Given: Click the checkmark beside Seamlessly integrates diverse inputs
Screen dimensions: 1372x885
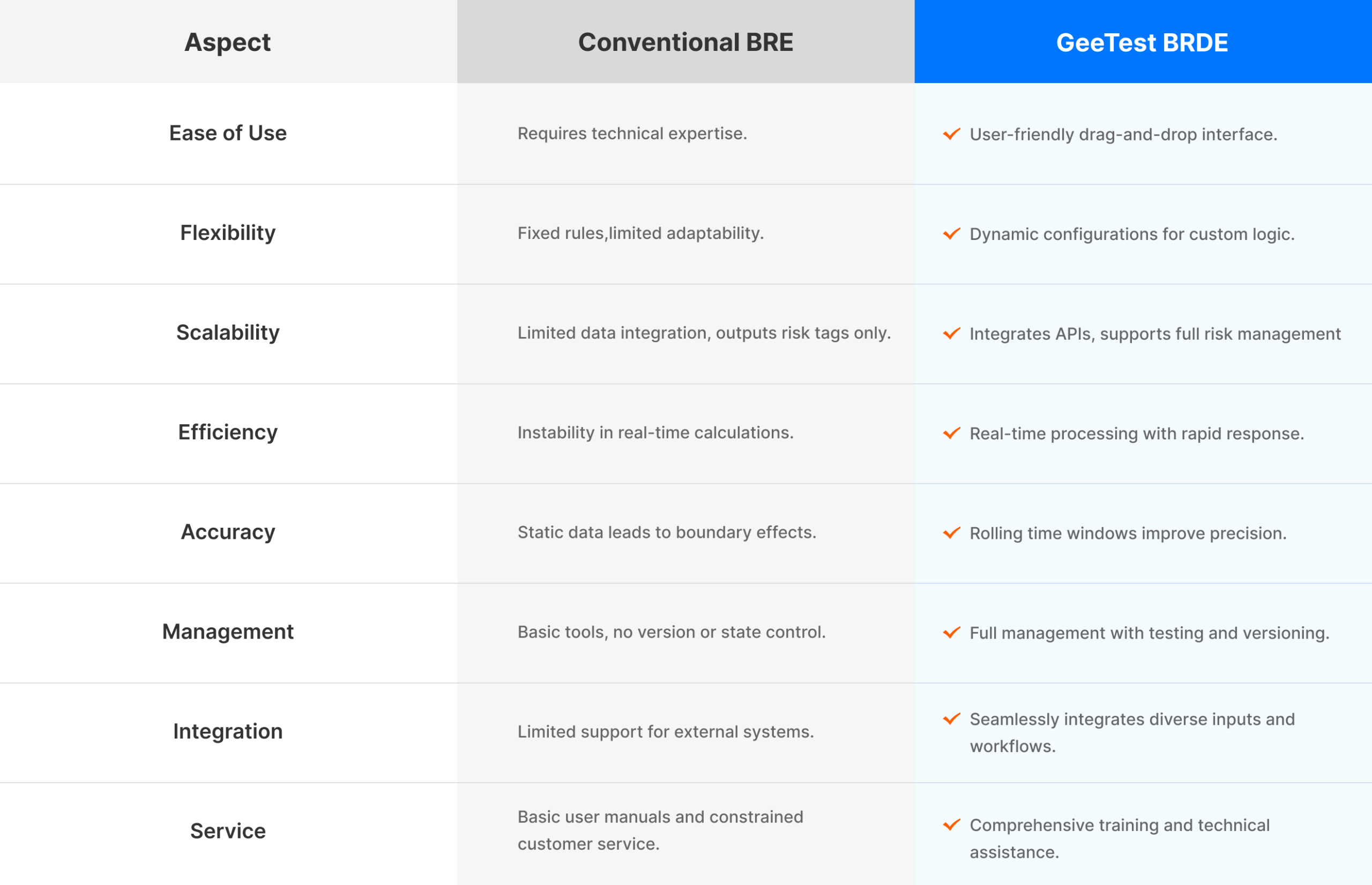Looking at the screenshot, I should [951, 719].
